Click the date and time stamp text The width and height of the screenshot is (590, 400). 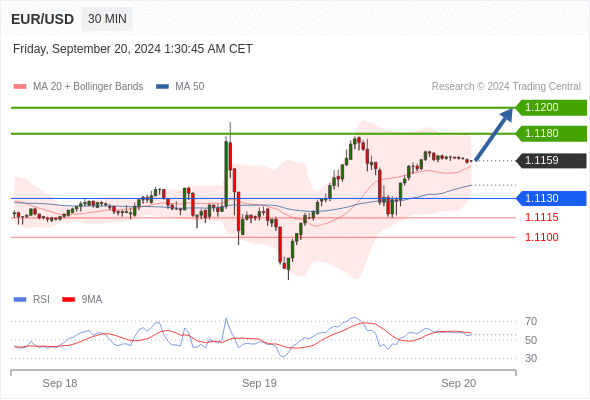(132, 49)
